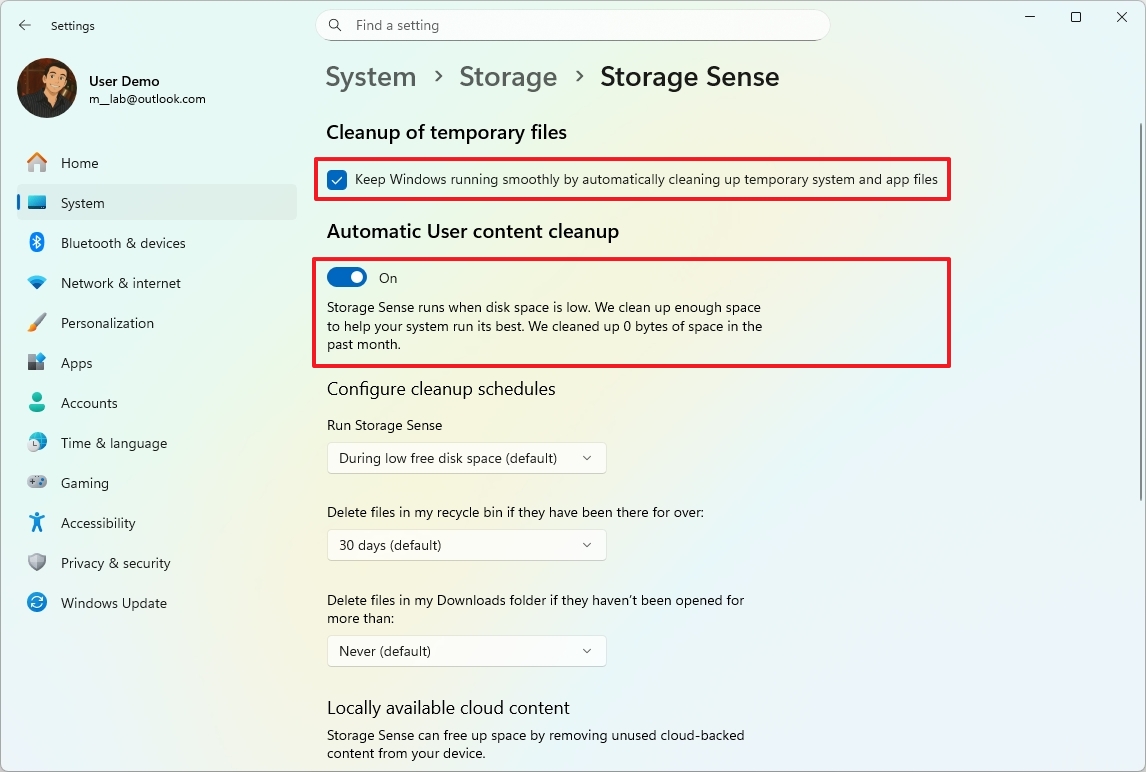The height and width of the screenshot is (772, 1146).
Task: Open the Personalization paintbrush icon
Action: 37,323
